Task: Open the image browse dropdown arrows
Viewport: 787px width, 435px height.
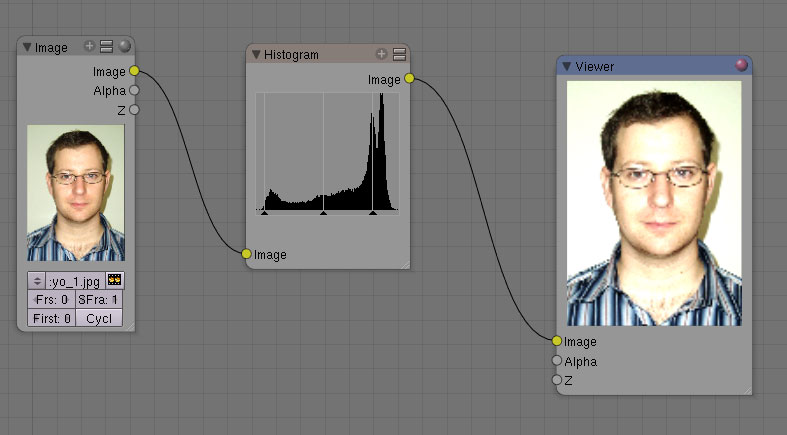Action: coord(37,281)
